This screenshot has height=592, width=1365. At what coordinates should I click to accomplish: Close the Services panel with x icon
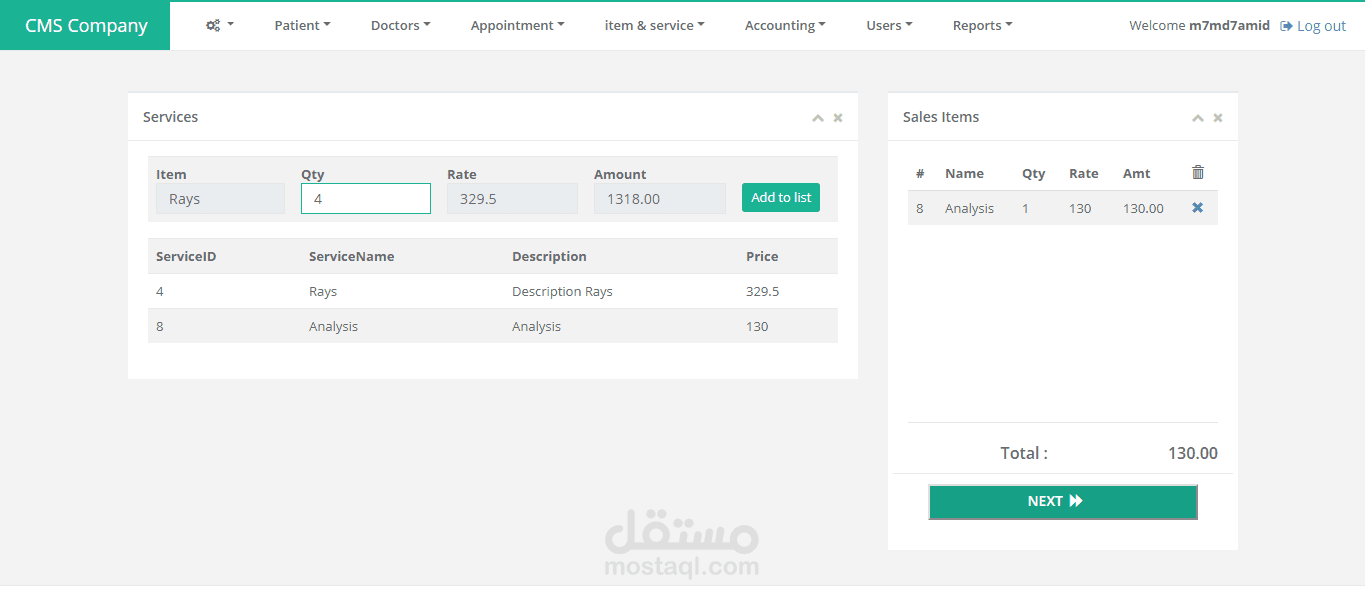pos(838,118)
